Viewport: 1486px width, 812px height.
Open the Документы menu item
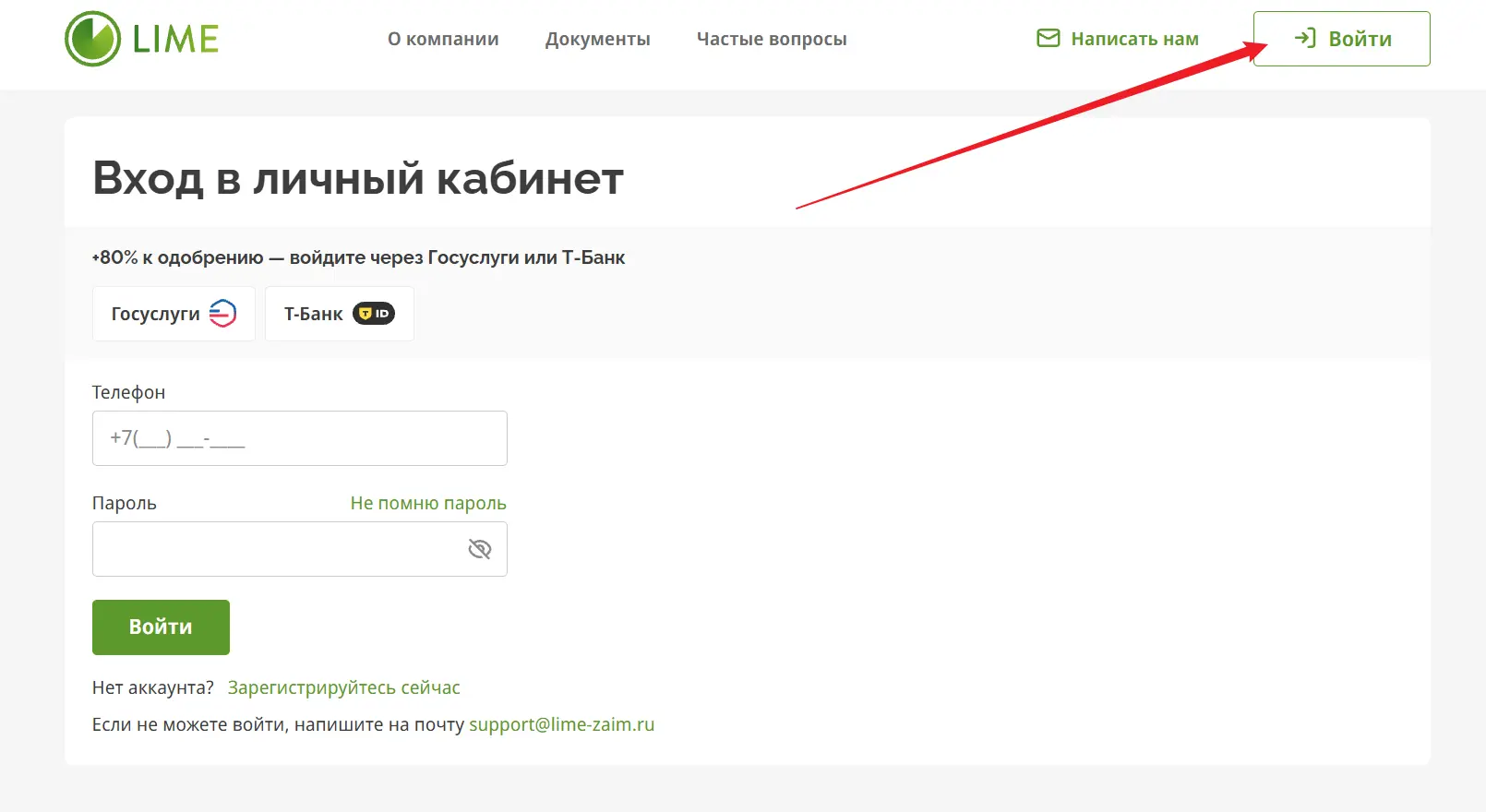coord(598,39)
